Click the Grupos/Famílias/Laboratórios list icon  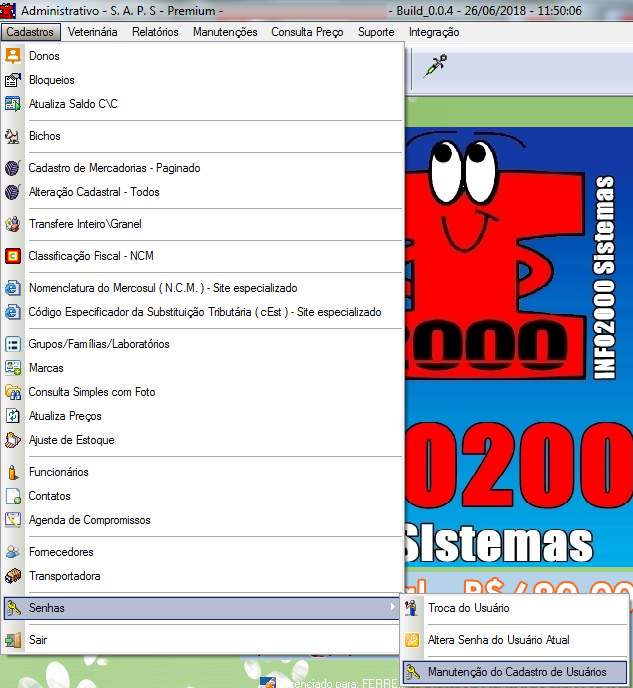[x=13, y=344]
